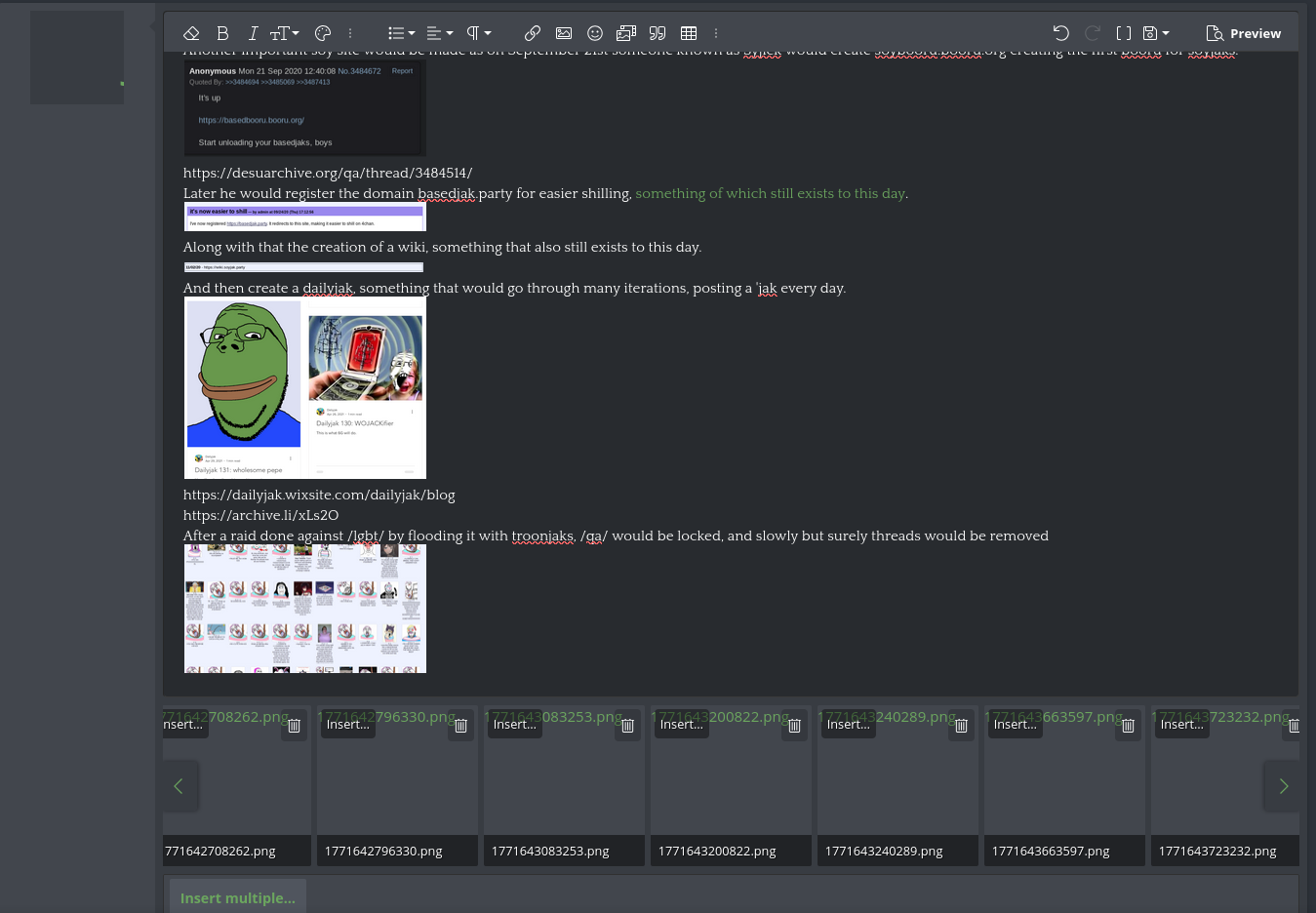Toggle BB code mode brackets icon
Image resolution: width=1316 pixels, height=913 pixels.
[1124, 33]
